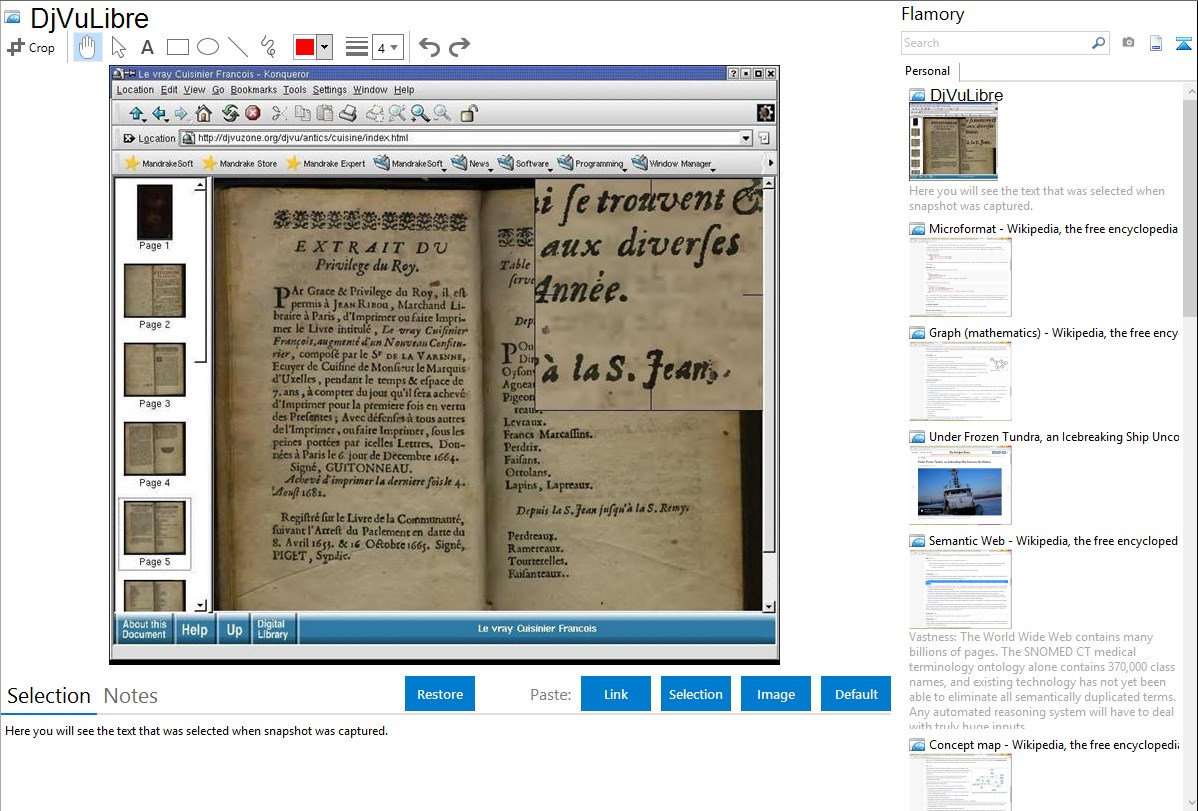Click the Paste Link button
This screenshot has height=811, width=1198.
(616, 694)
